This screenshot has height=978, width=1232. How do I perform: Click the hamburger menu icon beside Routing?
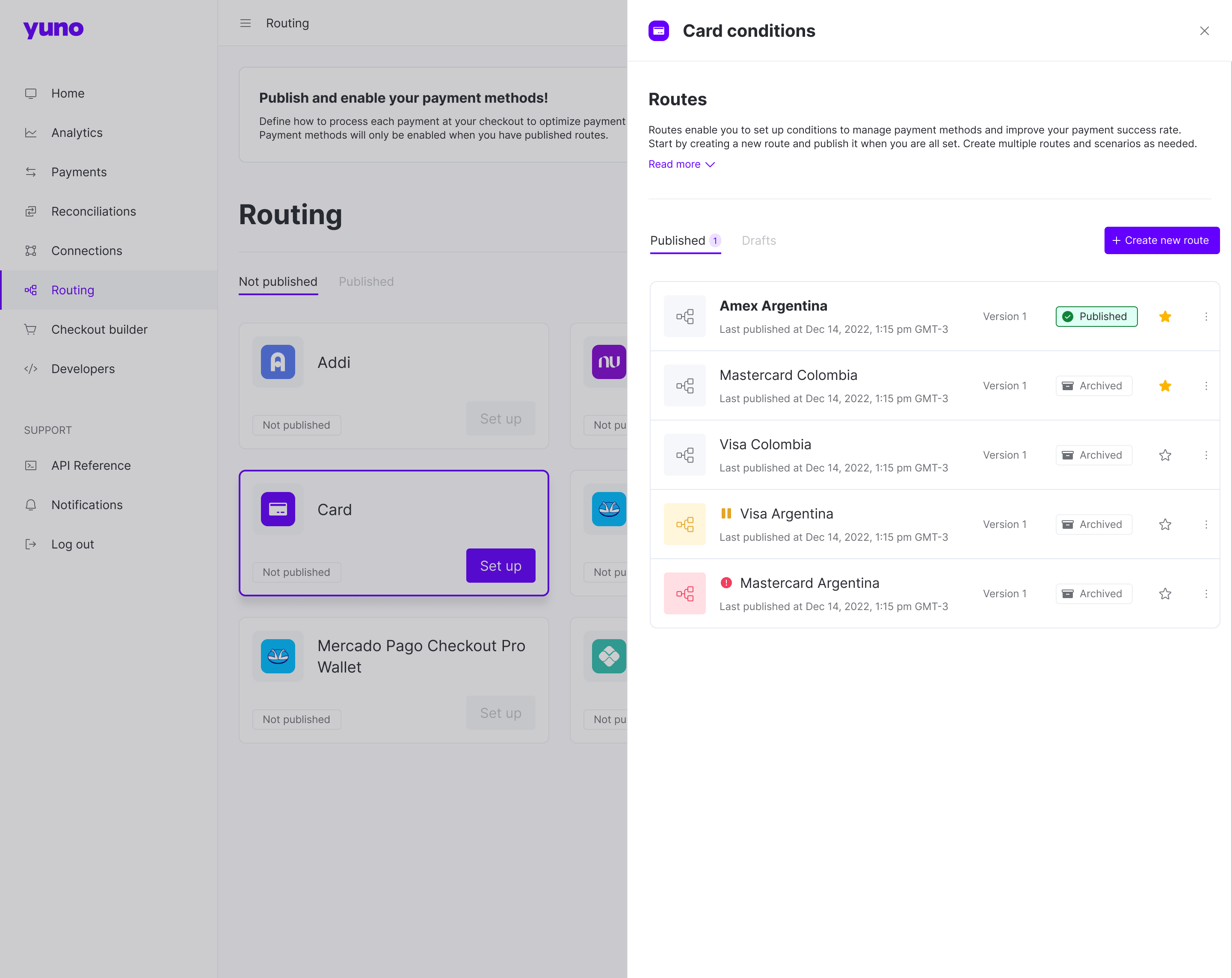pos(245,24)
